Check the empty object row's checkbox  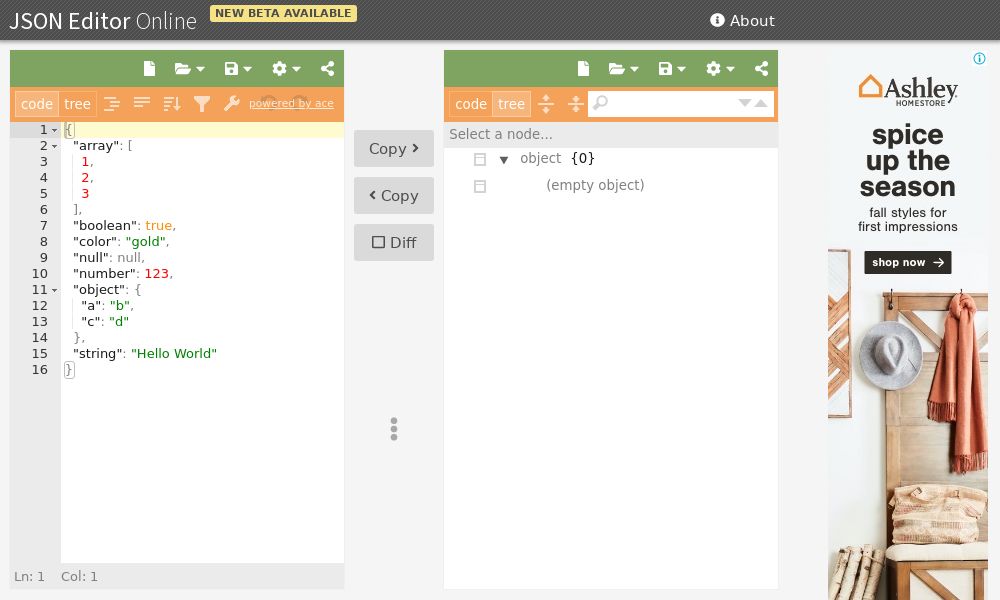[480, 185]
